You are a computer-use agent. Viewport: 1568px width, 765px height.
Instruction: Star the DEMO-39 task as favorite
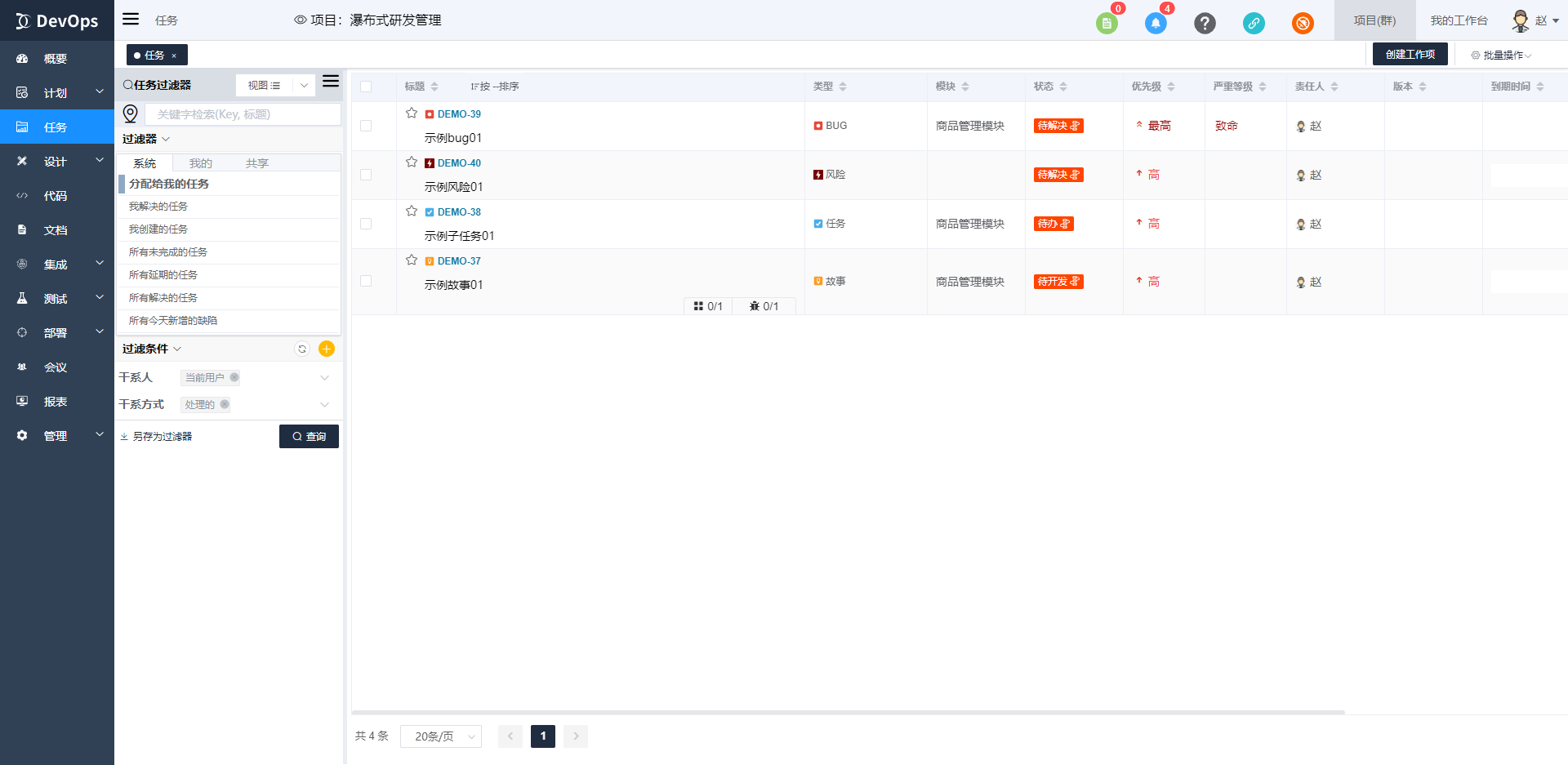412,113
